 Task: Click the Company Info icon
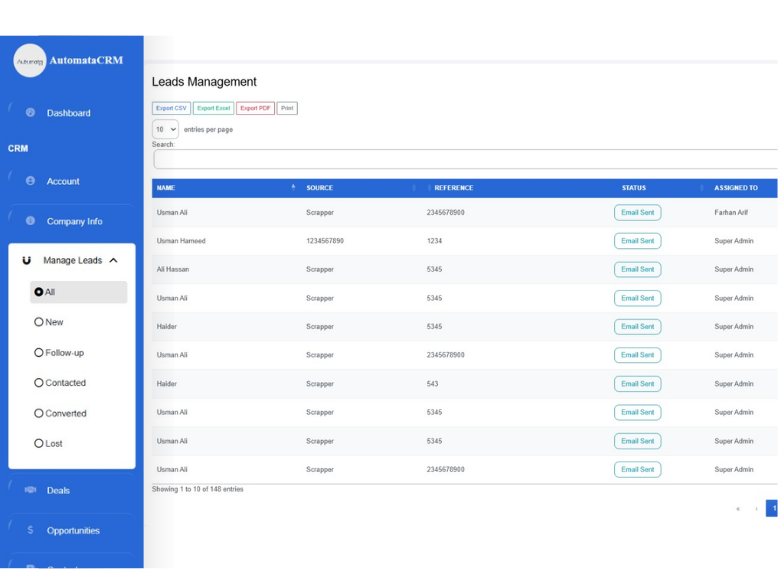pyautogui.click(x=30, y=221)
